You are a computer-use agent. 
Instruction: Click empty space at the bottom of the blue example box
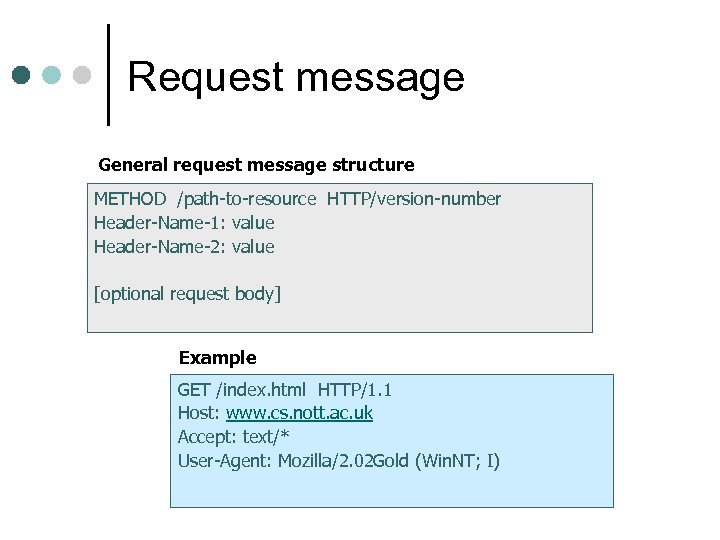coord(390,490)
